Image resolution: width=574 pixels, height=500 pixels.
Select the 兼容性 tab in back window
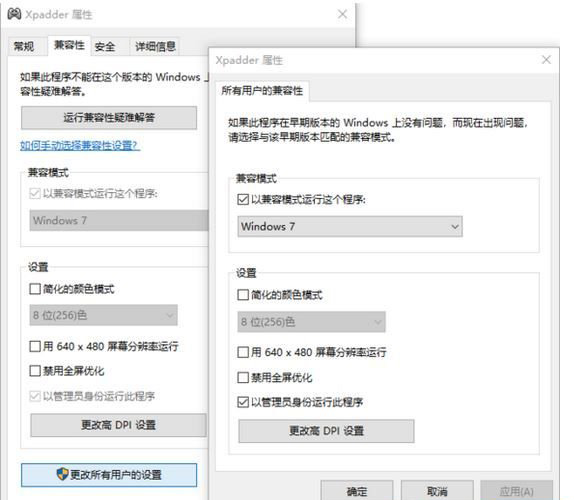[69, 45]
